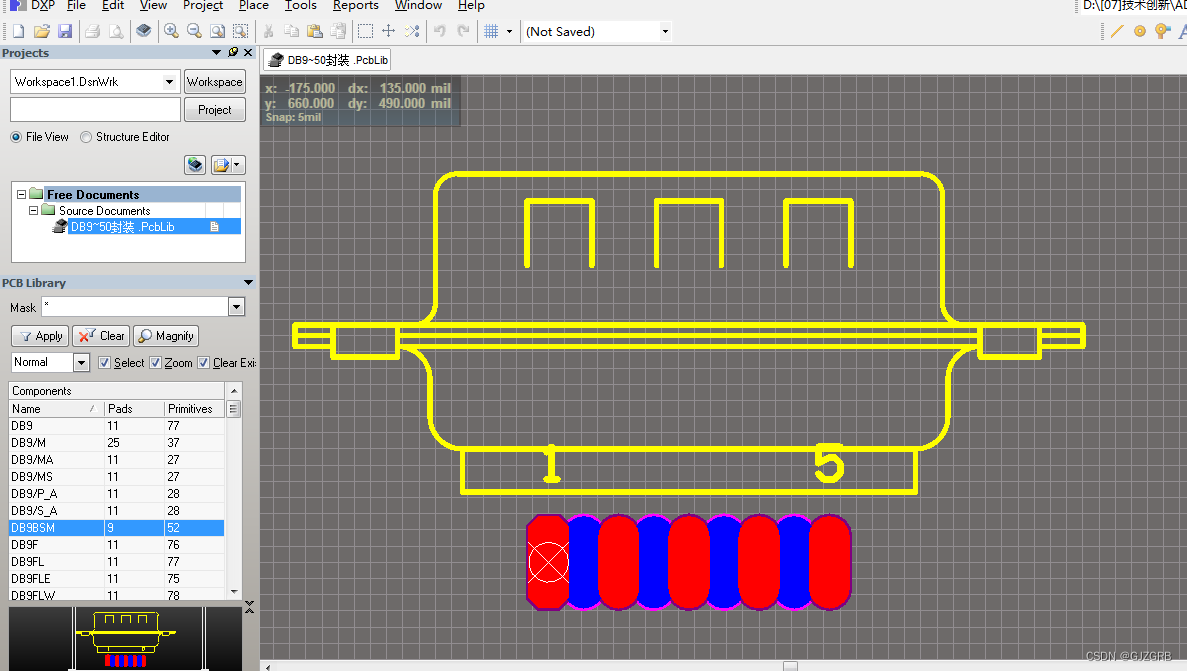This screenshot has width=1187, height=671.
Task: Click the Open file folder icon
Action: 42,31
